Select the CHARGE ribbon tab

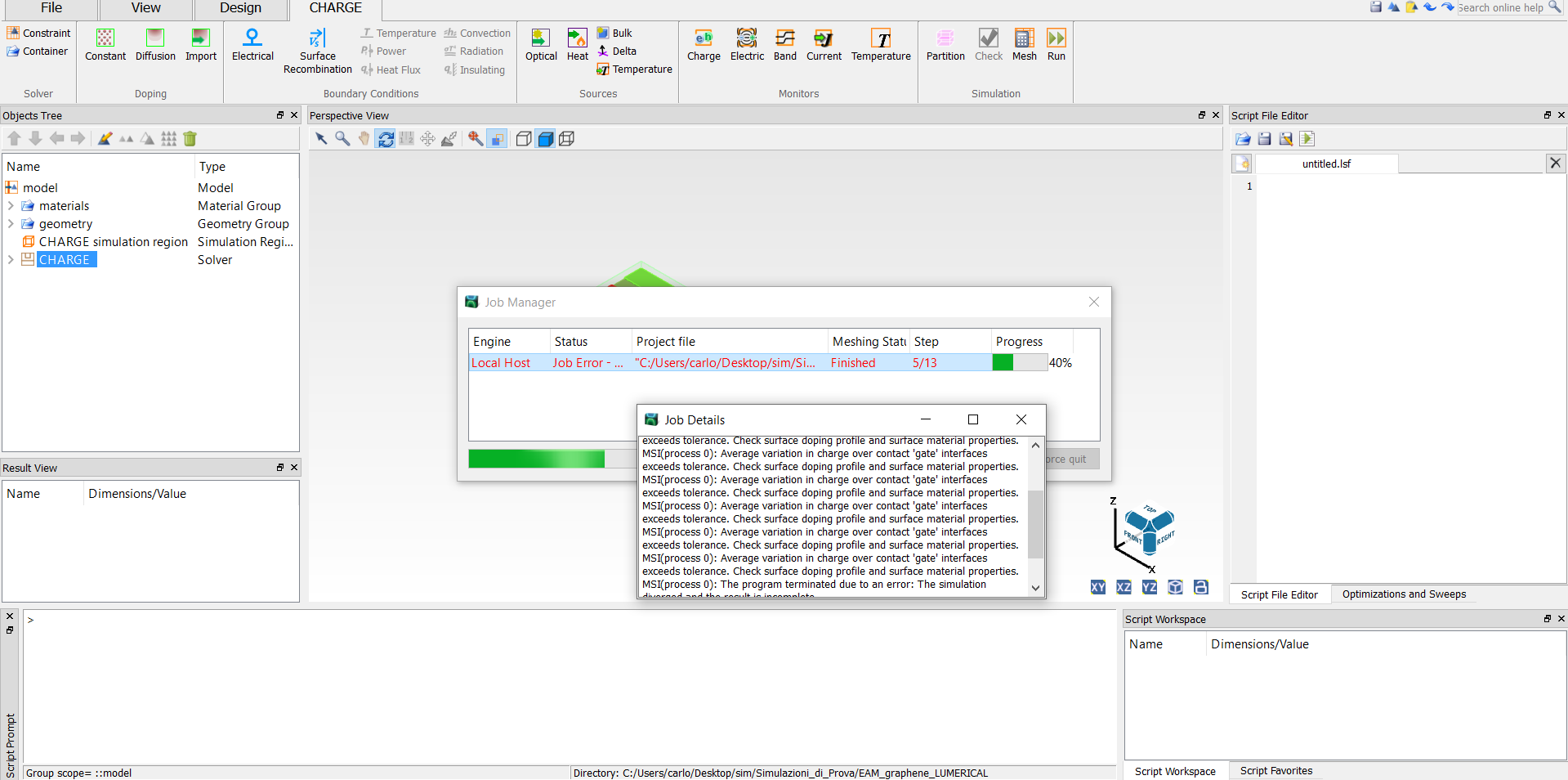tap(336, 8)
